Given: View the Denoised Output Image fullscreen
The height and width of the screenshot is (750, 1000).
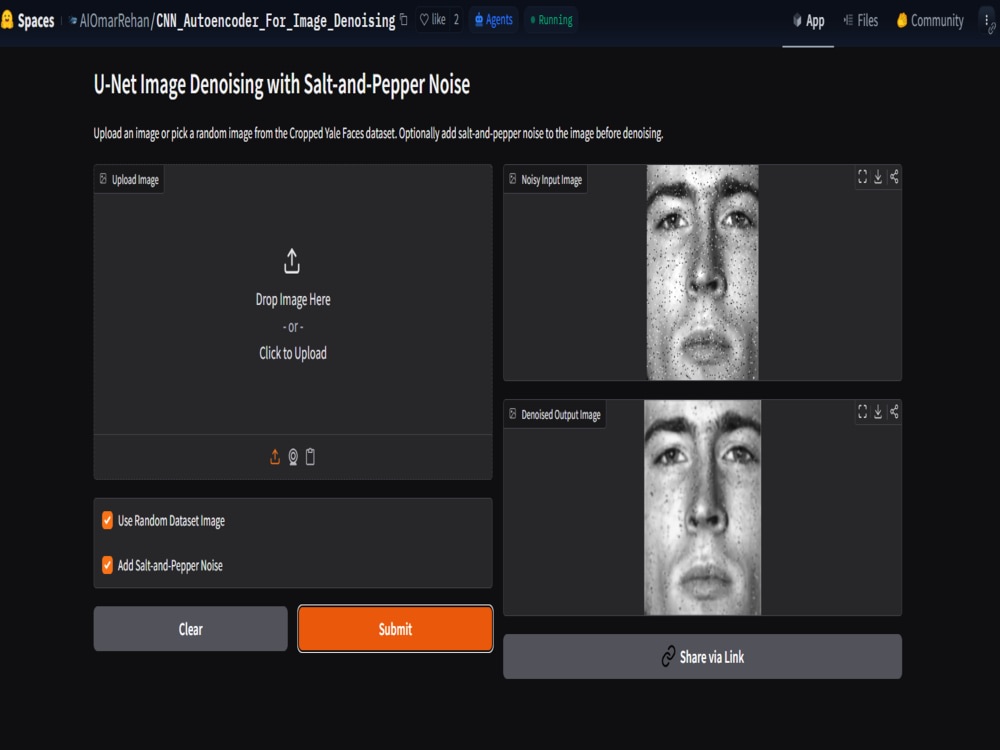Looking at the screenshot, I should 862,412.
